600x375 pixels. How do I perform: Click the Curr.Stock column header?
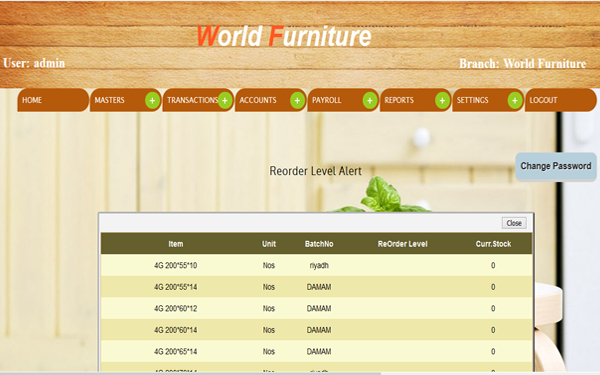[493, 244]
